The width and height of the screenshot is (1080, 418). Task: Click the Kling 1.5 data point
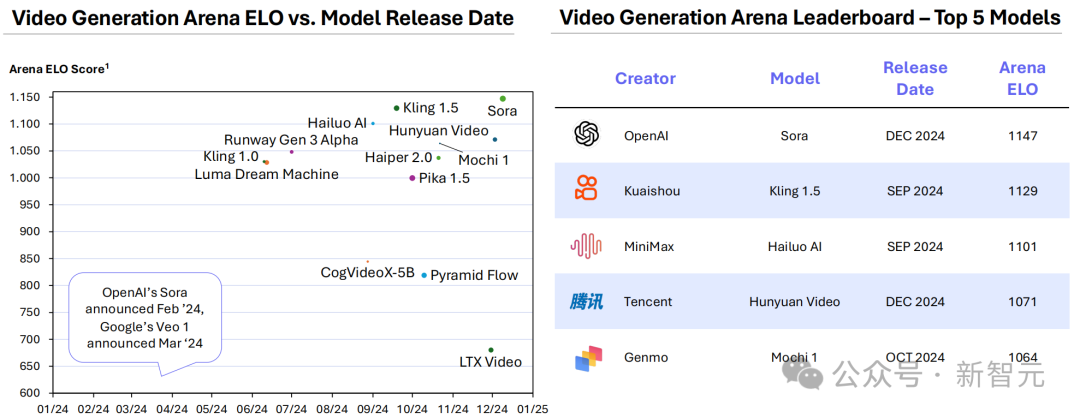[x=396, y=108]
